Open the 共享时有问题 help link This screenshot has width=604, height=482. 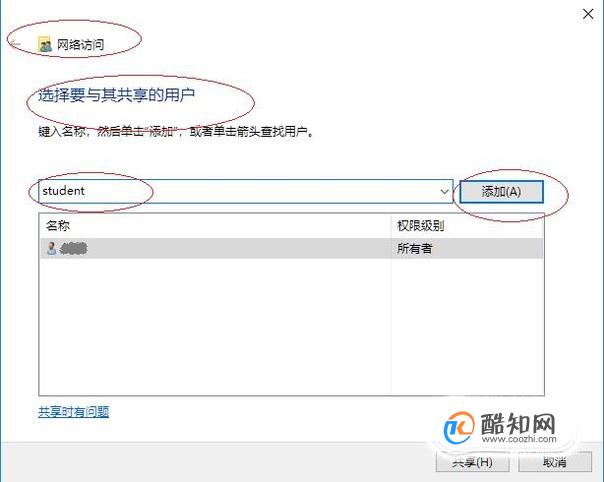coord(74,412)
